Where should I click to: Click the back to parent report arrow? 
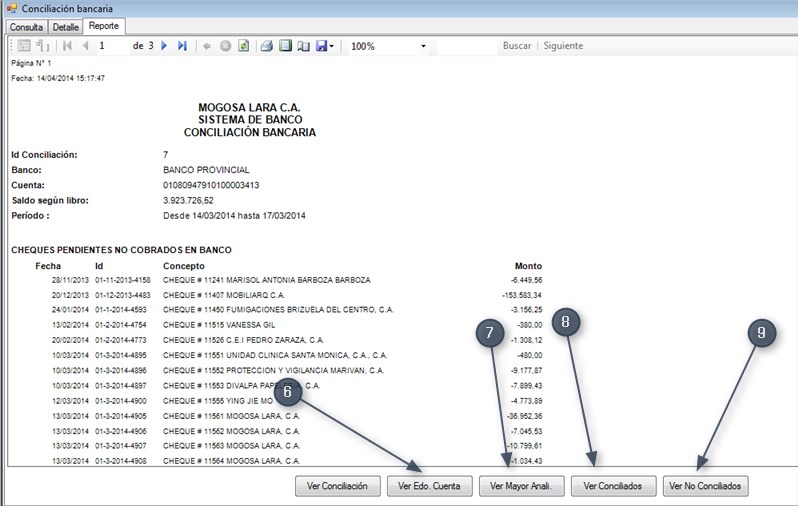pos(207,46)
